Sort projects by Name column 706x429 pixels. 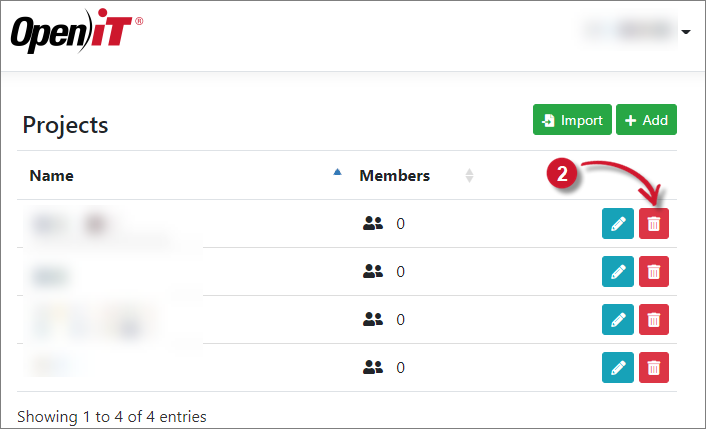pyautogui.click(x=52, y=176)
